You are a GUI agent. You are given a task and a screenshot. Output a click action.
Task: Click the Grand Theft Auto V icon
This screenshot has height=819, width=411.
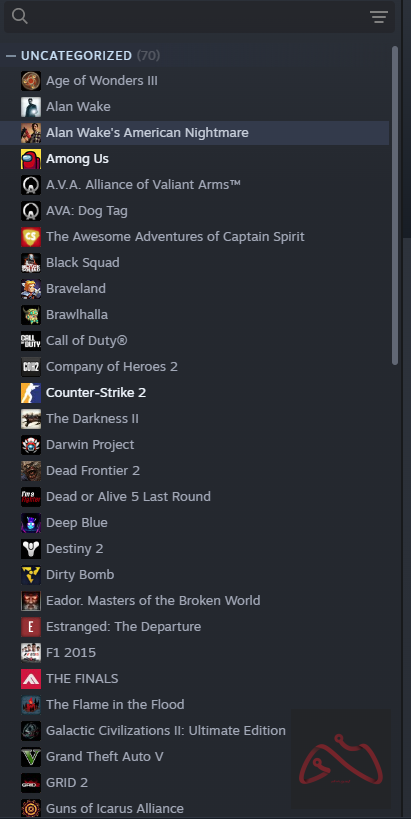point(31,757)
